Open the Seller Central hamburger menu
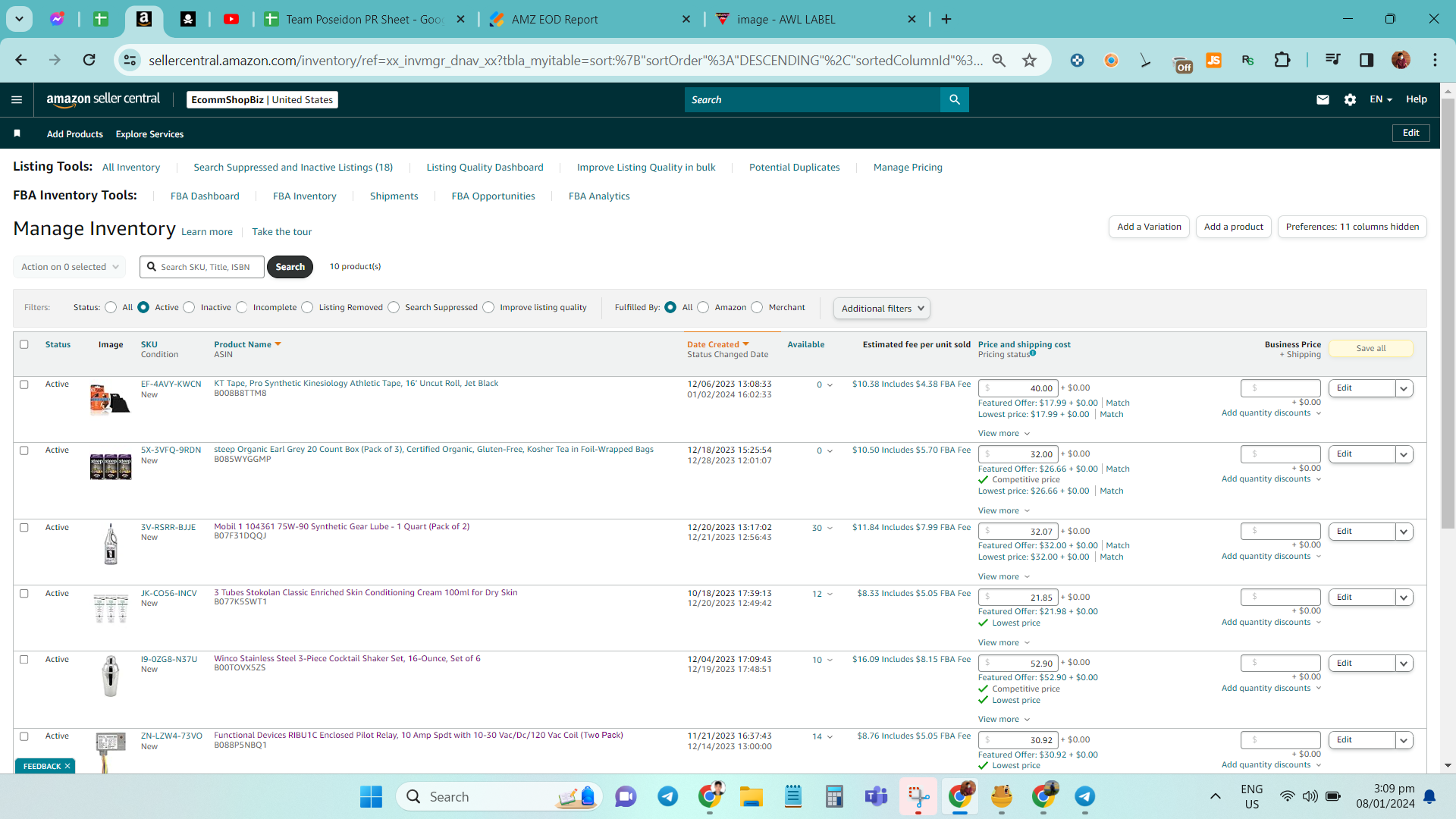 (17, 99)
